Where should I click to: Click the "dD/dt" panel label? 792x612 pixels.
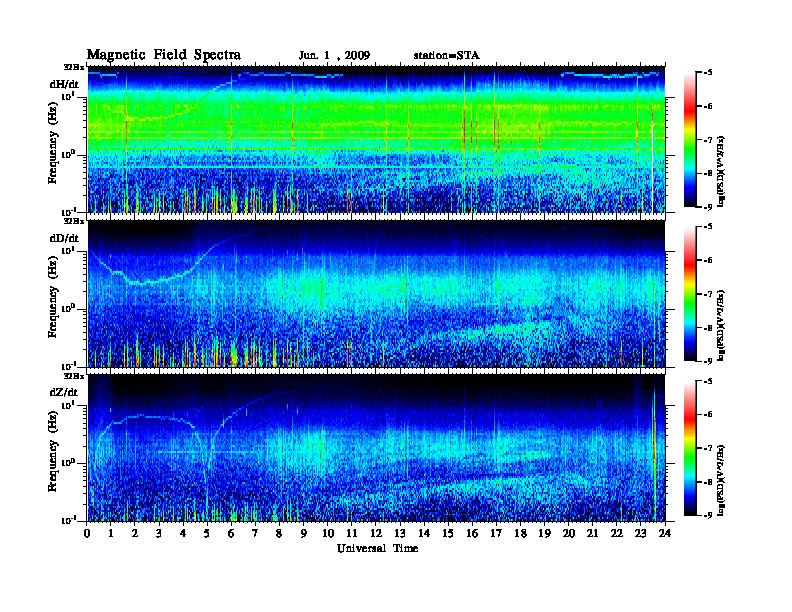point(64,238)
